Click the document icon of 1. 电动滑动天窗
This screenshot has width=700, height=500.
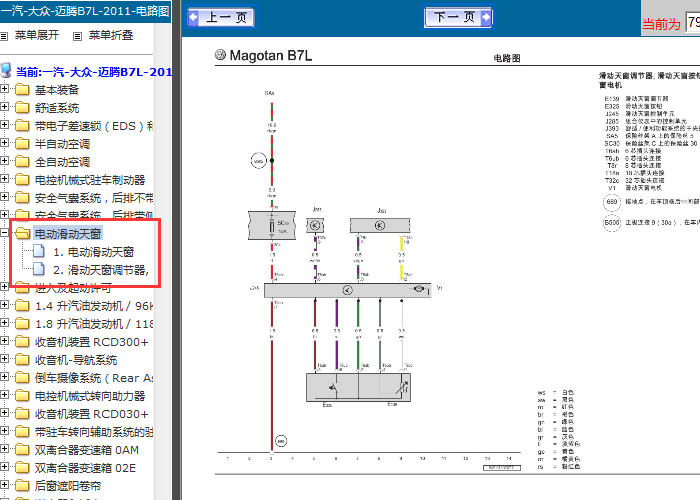click(x=39, y=251)
